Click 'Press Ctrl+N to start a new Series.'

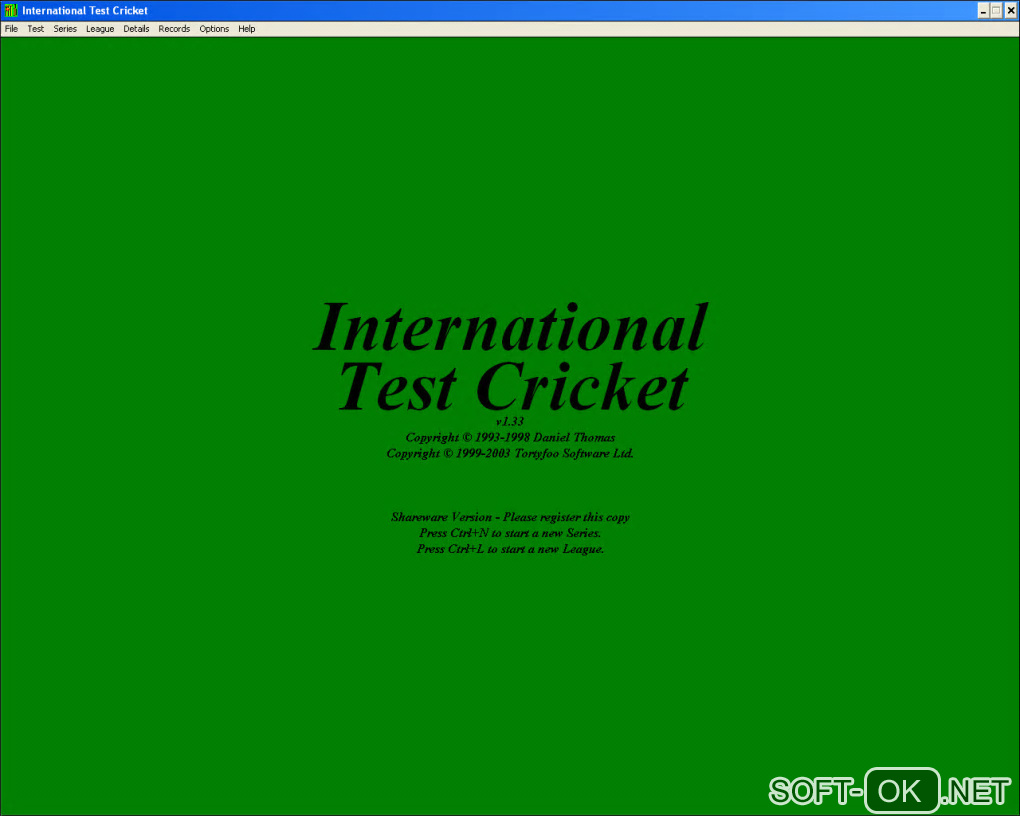(510, 533)
